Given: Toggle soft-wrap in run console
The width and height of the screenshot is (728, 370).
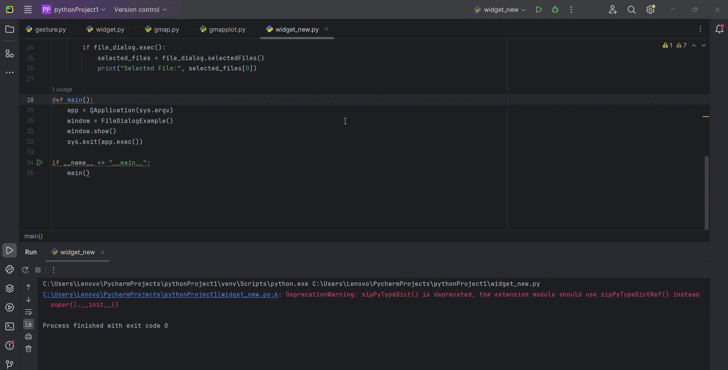Looking at the screenshot, I should [x=28, y=312].
